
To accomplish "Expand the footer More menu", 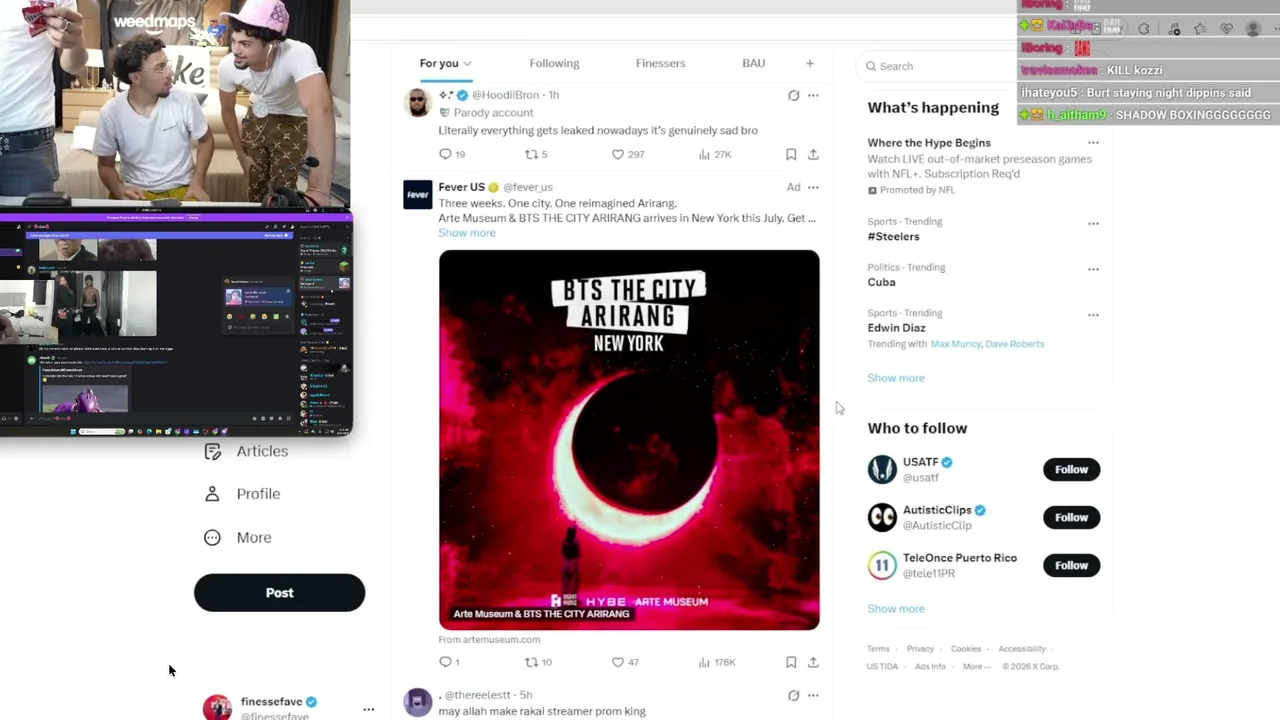I will [976, 667].
